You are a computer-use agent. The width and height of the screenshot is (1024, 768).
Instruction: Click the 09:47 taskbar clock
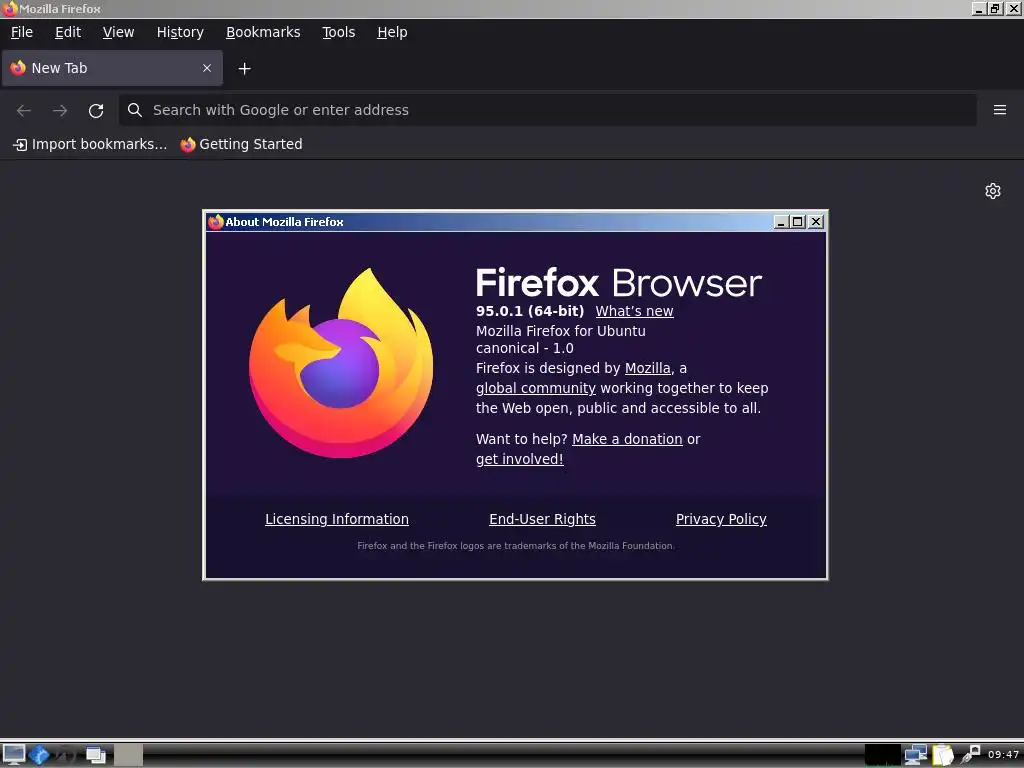1003,755
